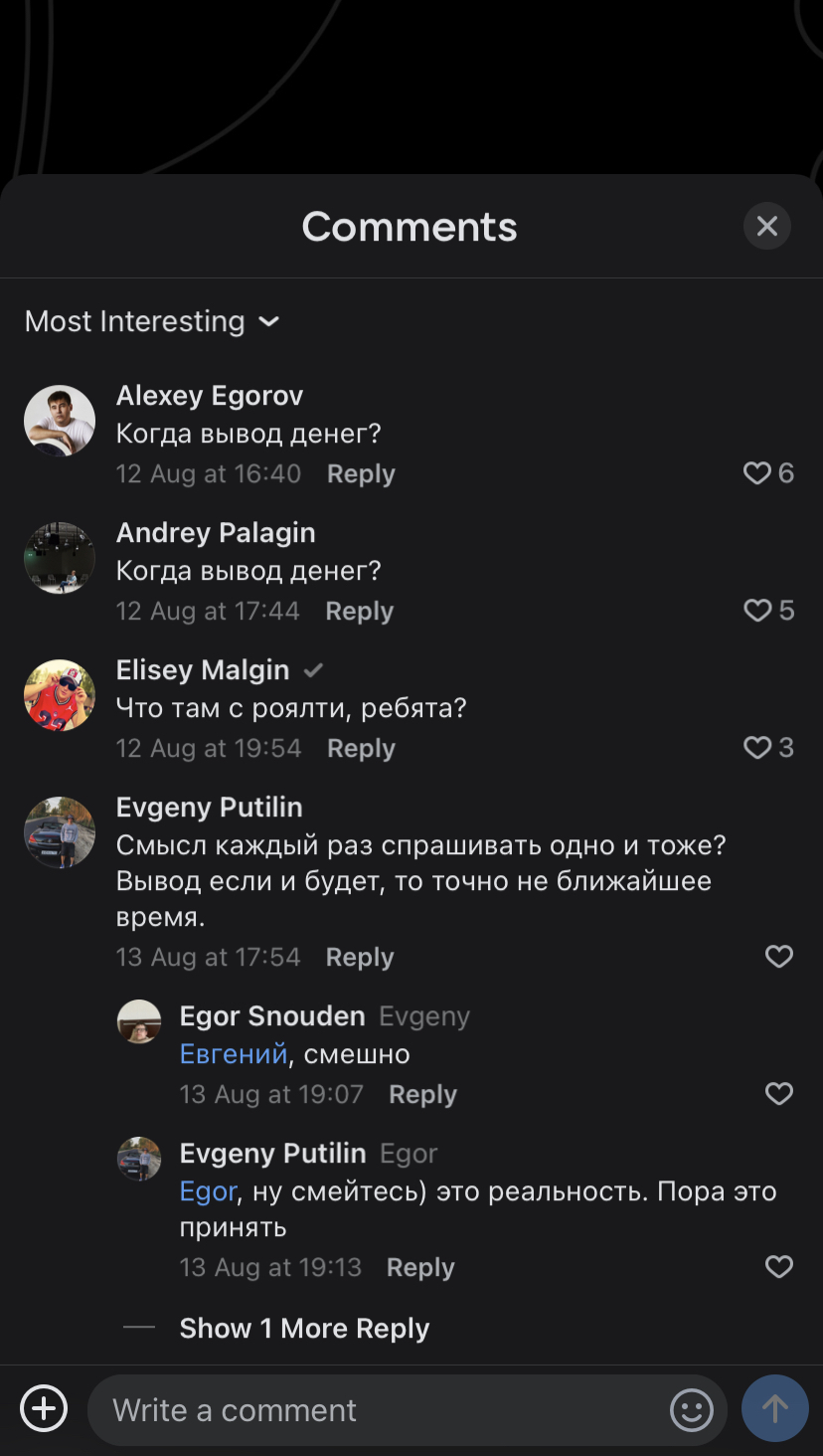The image size is (823, 1456).
Task: Like Alexey Egorov's comment
Action: [x=757, y=473]
